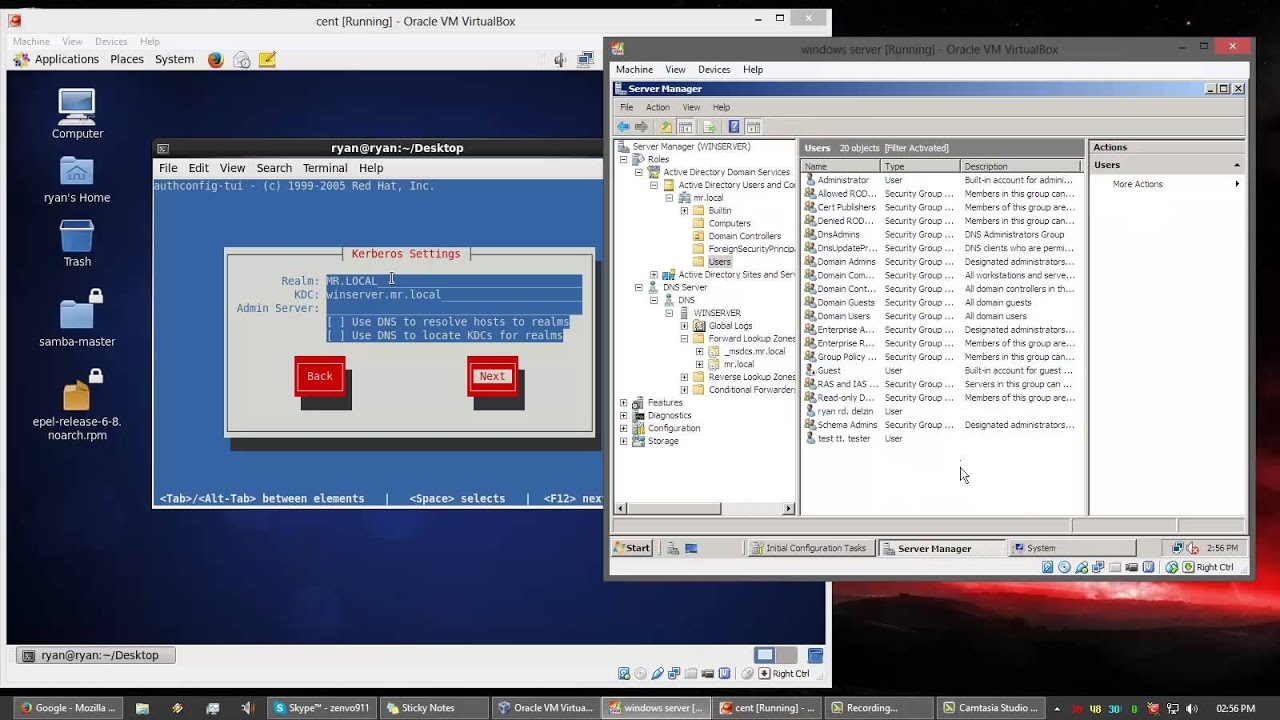
Task: Open the Devices menu of windows server VM
Action: pyautogui.click(x=714, y=70)
